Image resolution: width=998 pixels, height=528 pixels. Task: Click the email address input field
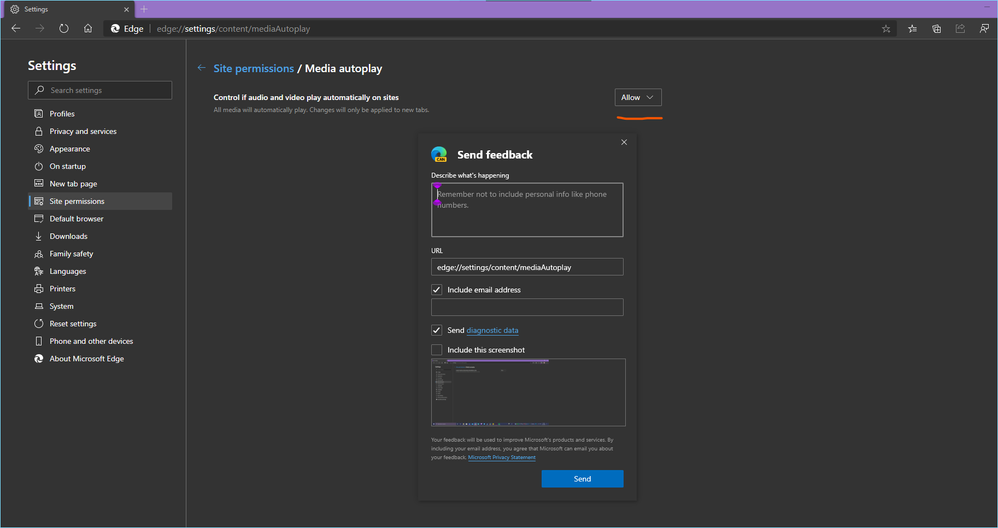[x=527, y=307]
